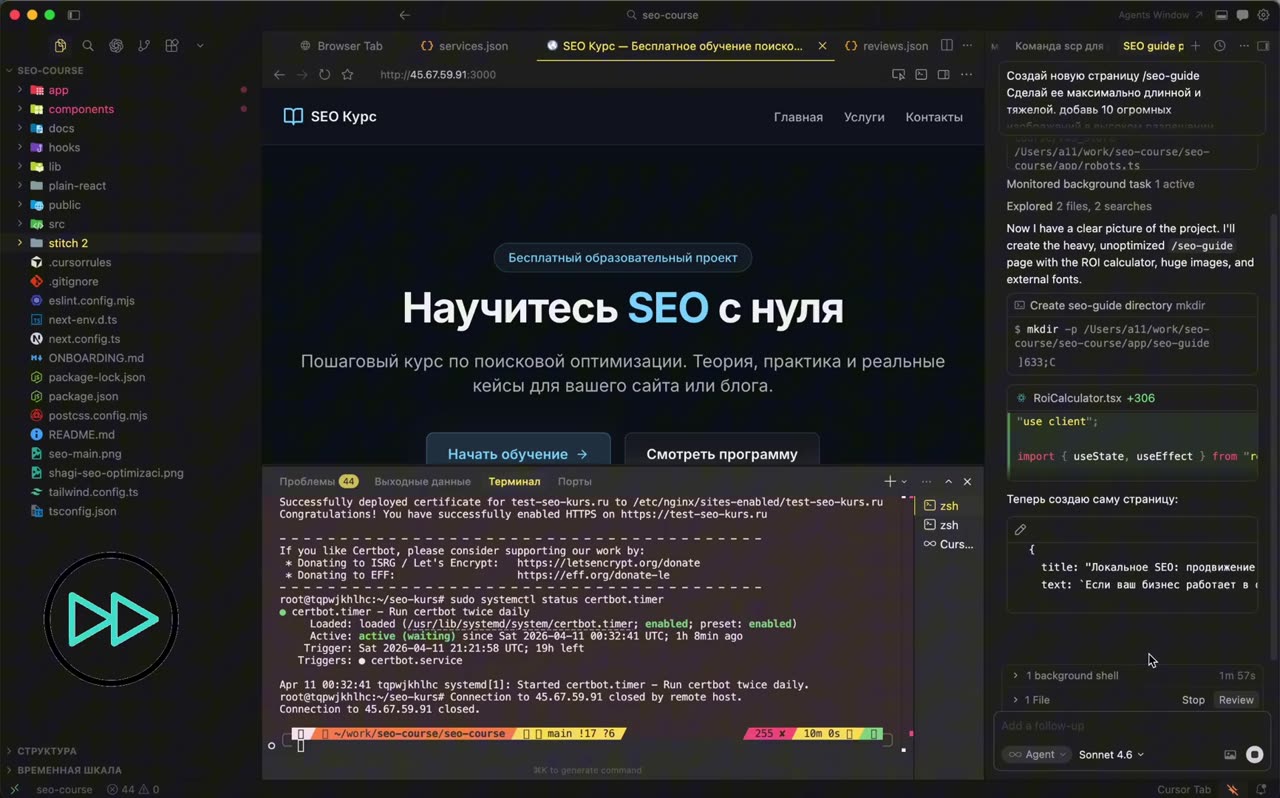Screen dimensions: 1280x798
Task: Expand the 1 File changes row
Action: coord(1030,700)
